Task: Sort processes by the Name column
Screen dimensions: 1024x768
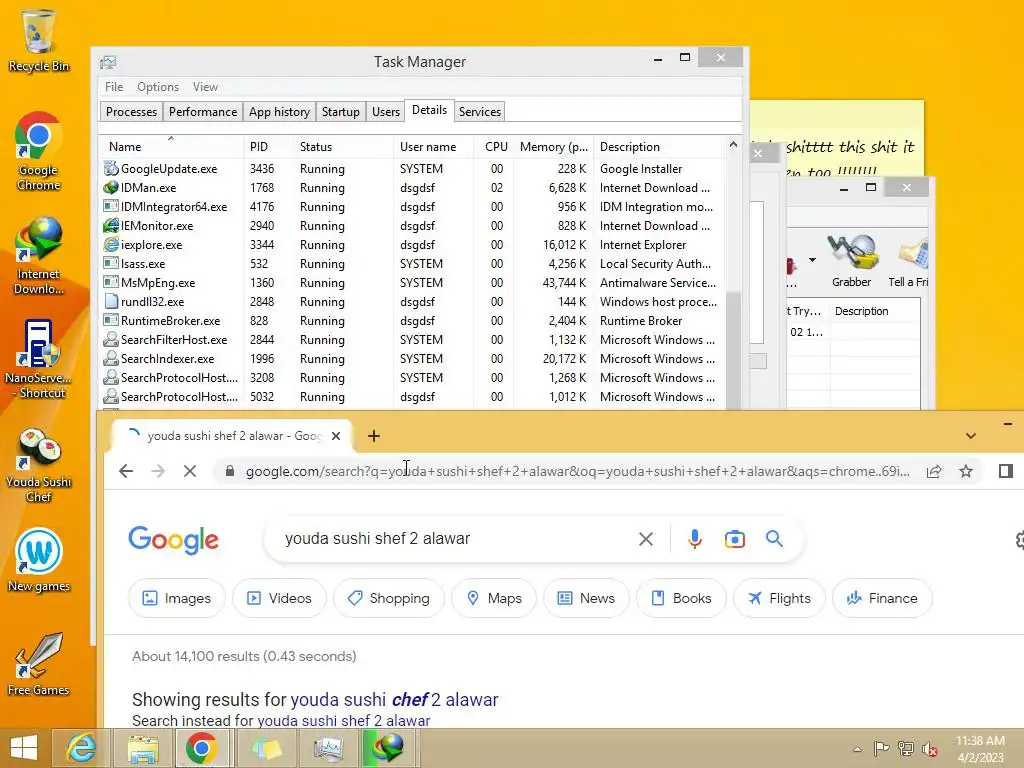Action: pos(171,147)
